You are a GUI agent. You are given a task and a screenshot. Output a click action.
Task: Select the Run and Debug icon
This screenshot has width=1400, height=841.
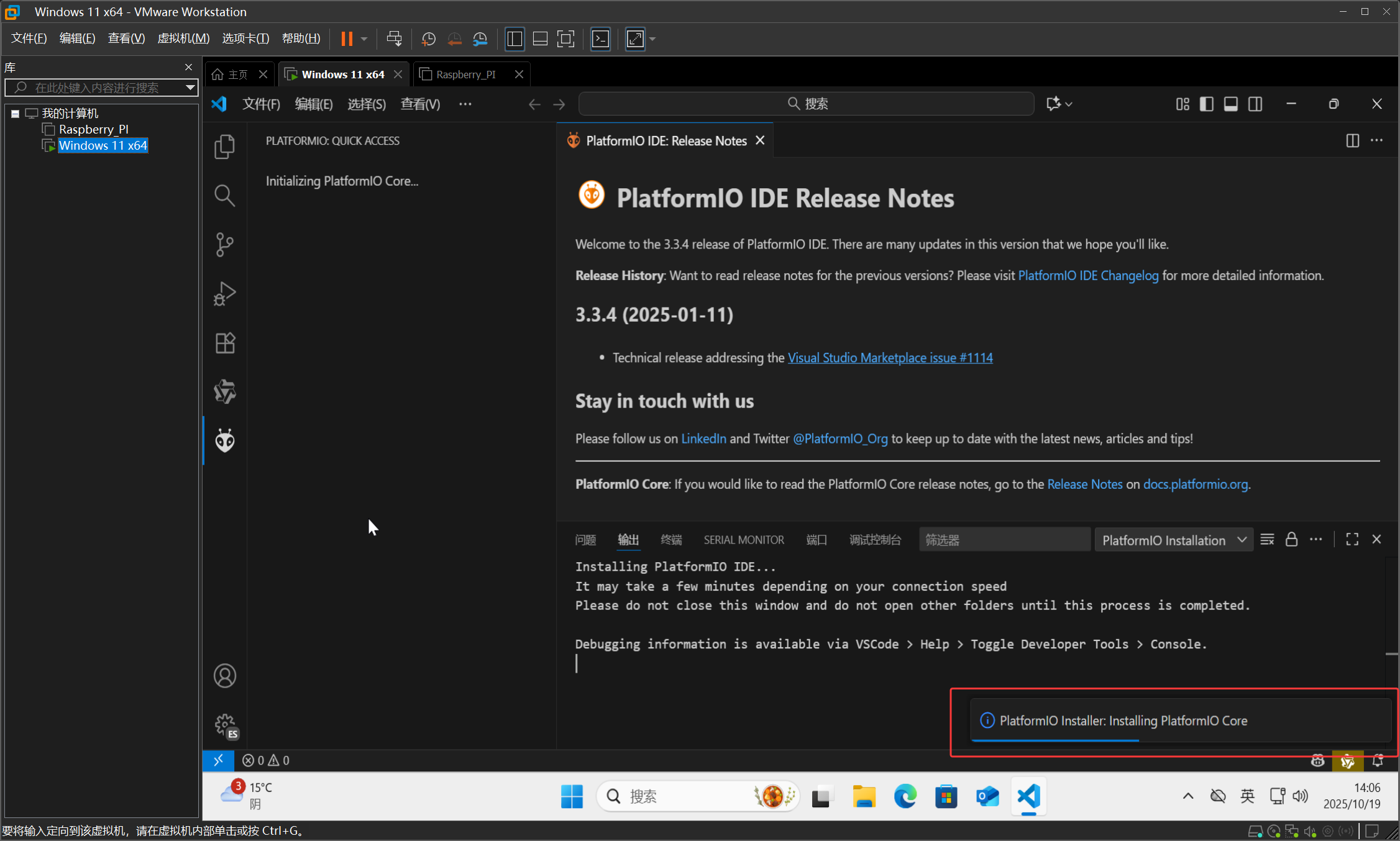[x=224, y=294]
